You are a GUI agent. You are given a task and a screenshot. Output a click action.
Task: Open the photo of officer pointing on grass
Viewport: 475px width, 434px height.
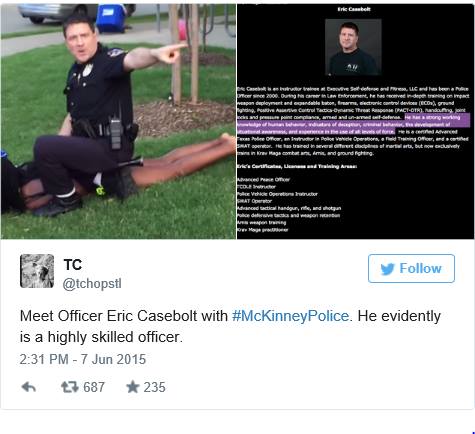click(x=118, y=121)
